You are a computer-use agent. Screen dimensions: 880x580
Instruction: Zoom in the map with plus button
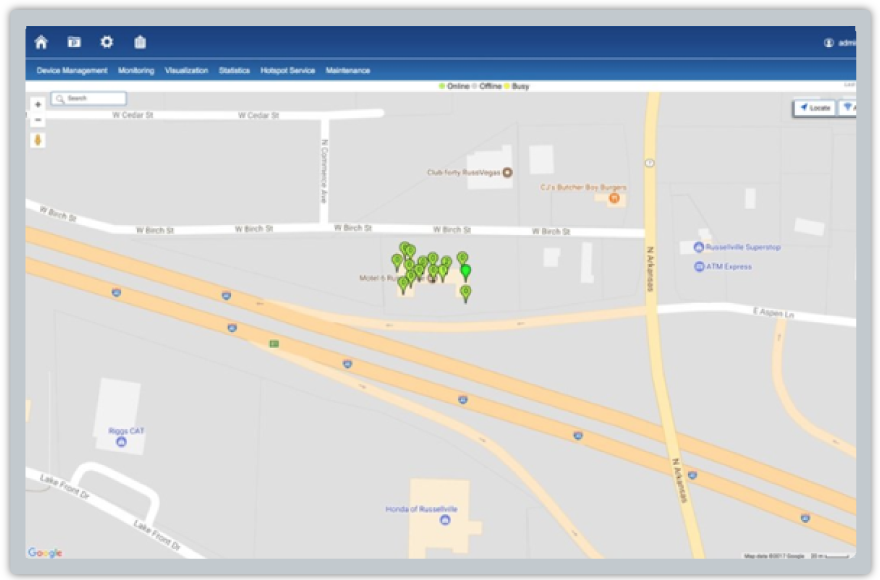click(38, 104)
